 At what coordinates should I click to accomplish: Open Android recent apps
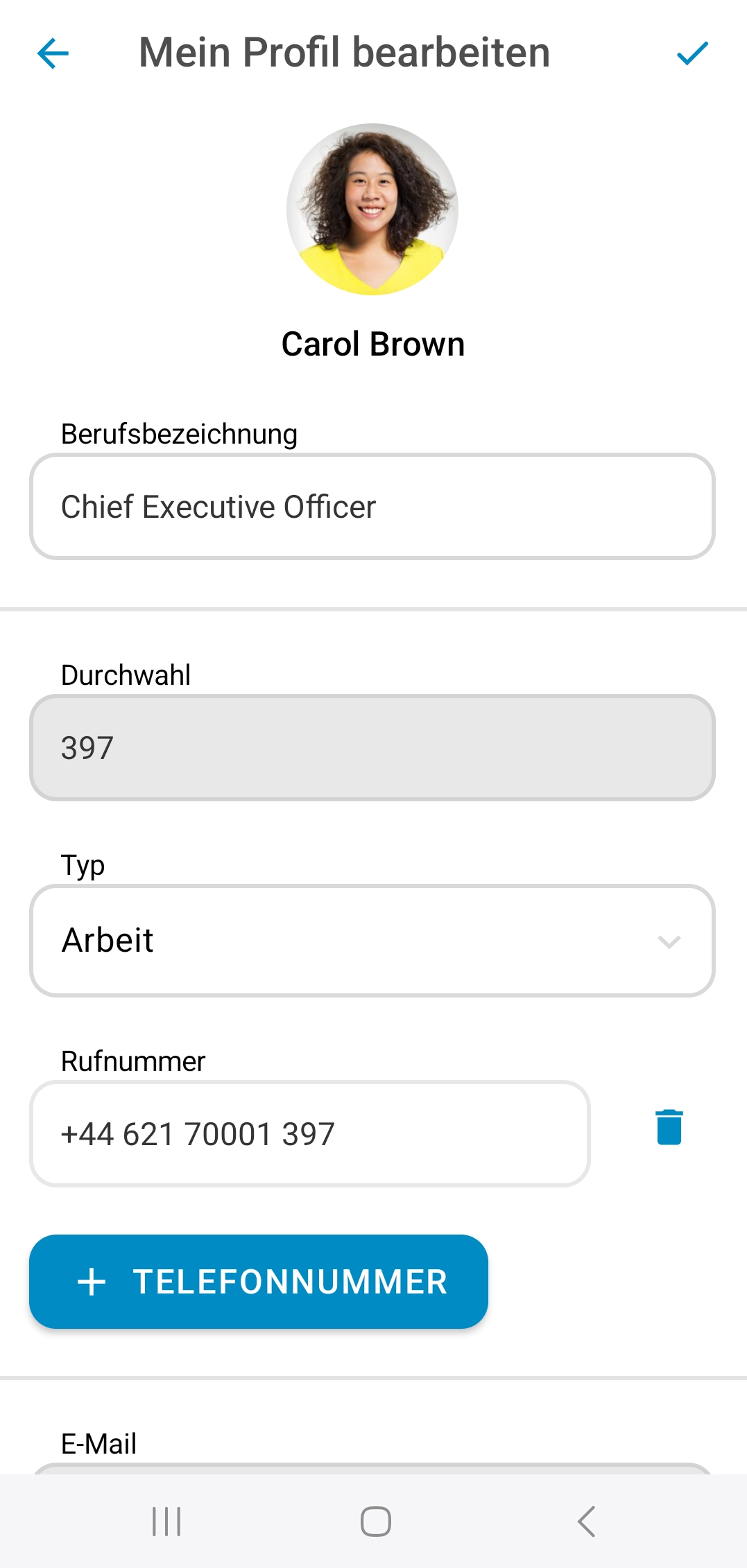point(166,1522)
